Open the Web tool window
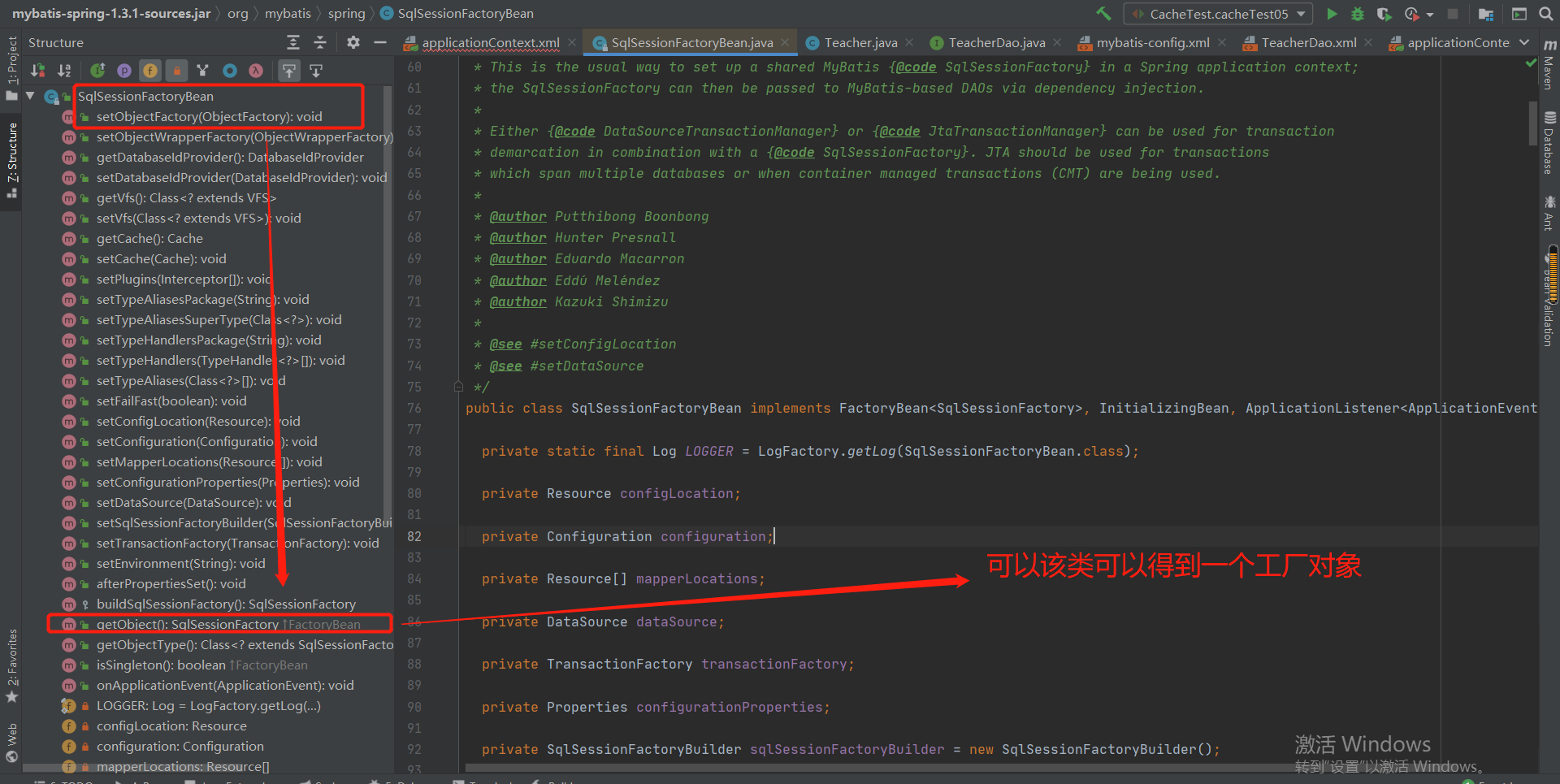The image size is (1560, 784). [11, 742]
